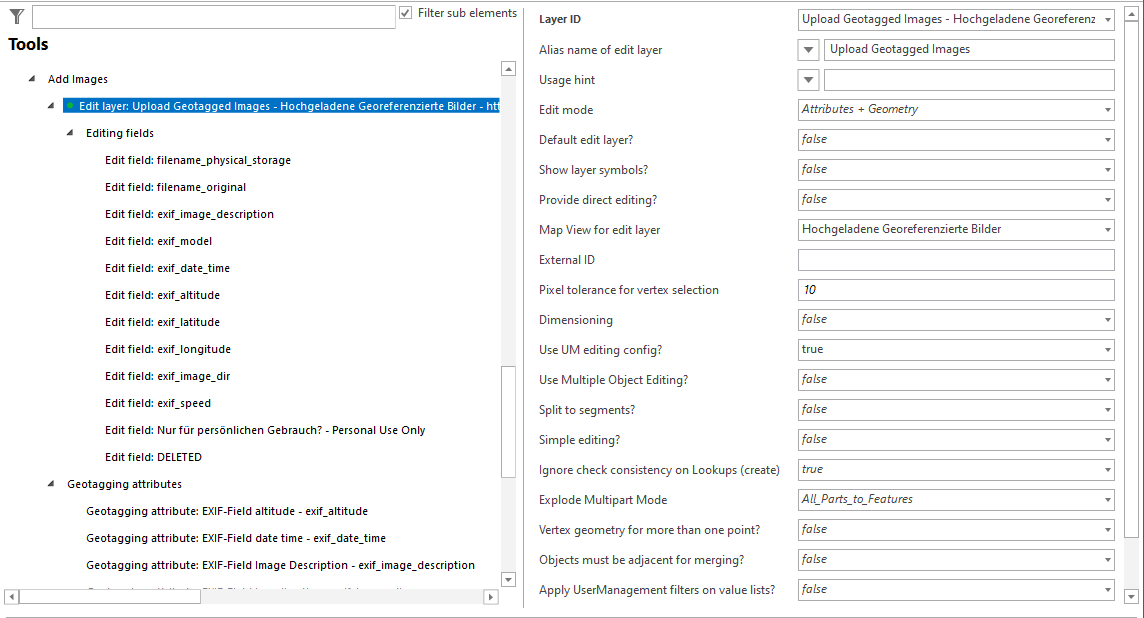
Task: Collapse the "Add Images" tree node
Action: click(x=30, y=79)
